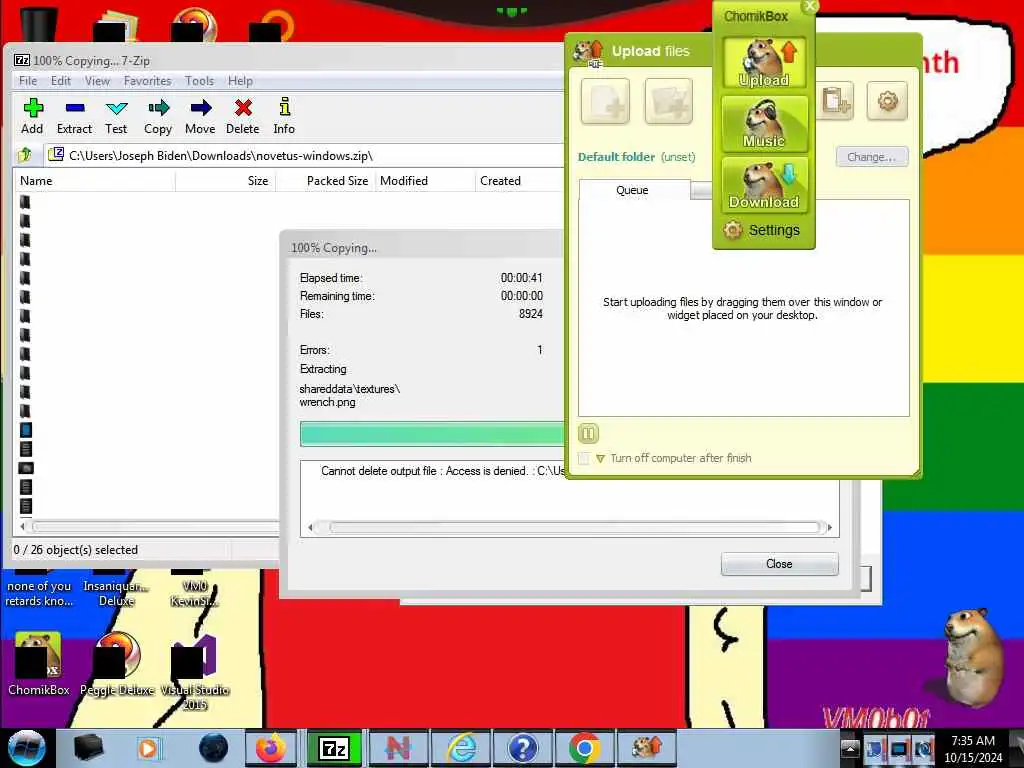The height and width of the screenshot is (768, 1024).
Task: Click the Delete red X icon
Action: click(x=242, y=116)
